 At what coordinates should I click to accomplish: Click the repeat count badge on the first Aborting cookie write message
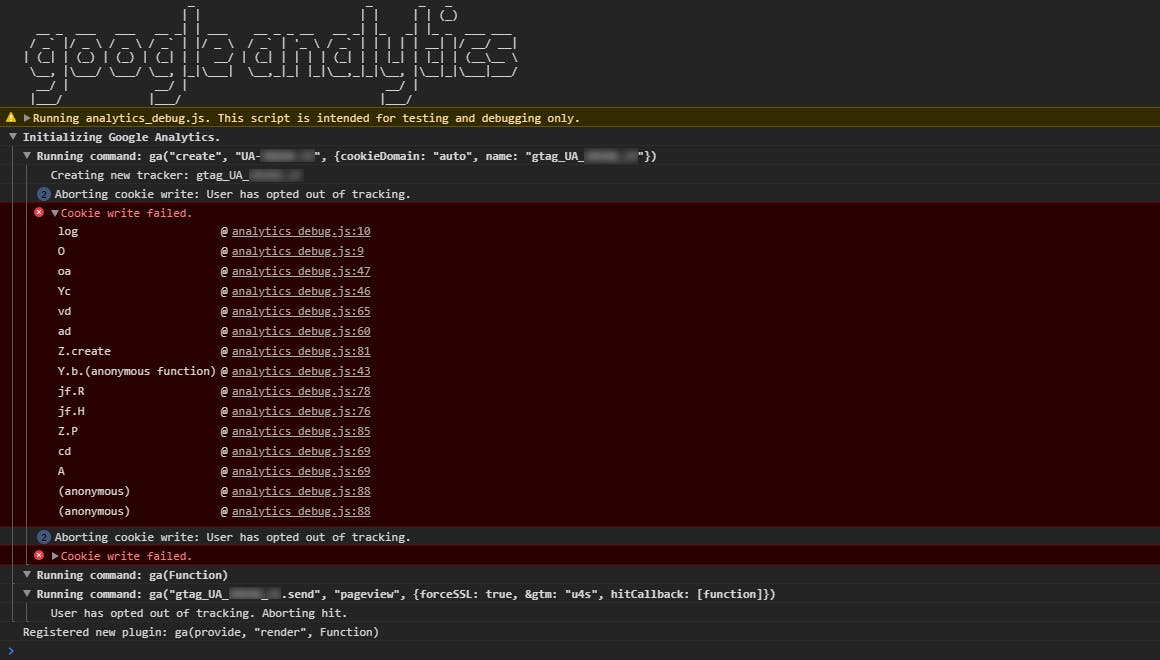(x=43, y=194)
